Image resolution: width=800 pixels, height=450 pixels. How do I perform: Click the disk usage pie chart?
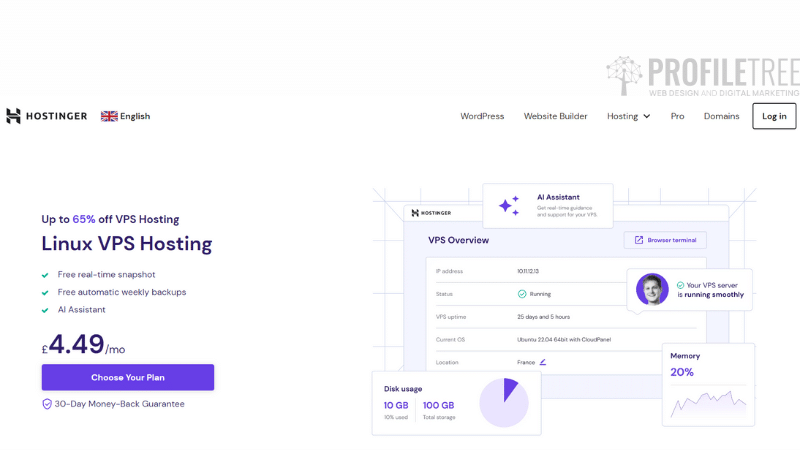click(504, 403)
